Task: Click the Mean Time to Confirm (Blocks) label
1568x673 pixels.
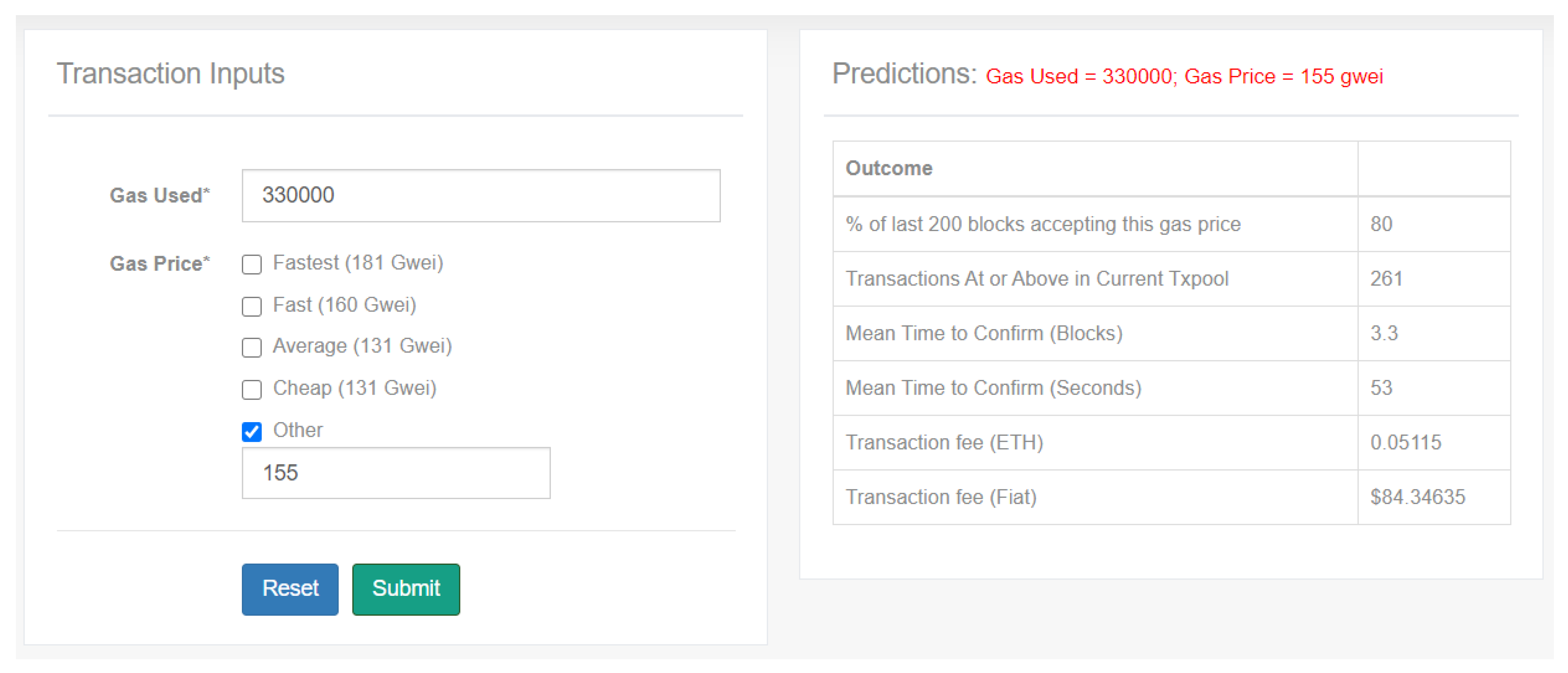Action: [984, 333]
